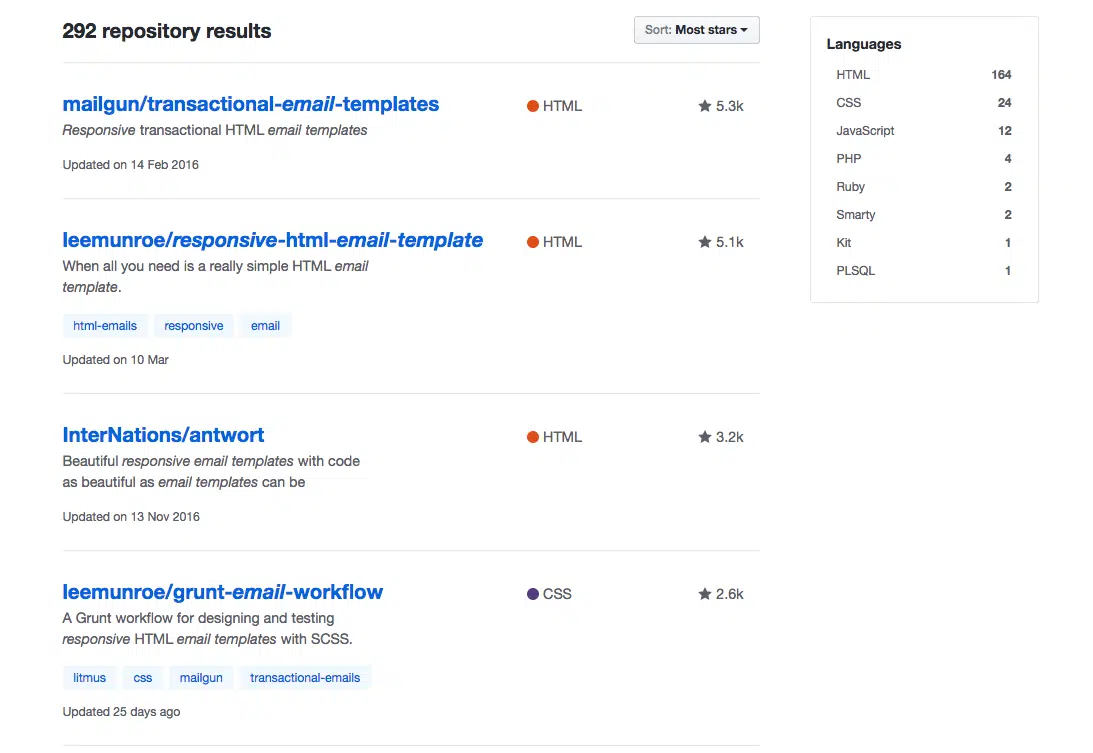This screenshot has height=753, width=1093.
Task: Click star icon for mailgun/transactional-email-templates
Action: tap(705, 106)
